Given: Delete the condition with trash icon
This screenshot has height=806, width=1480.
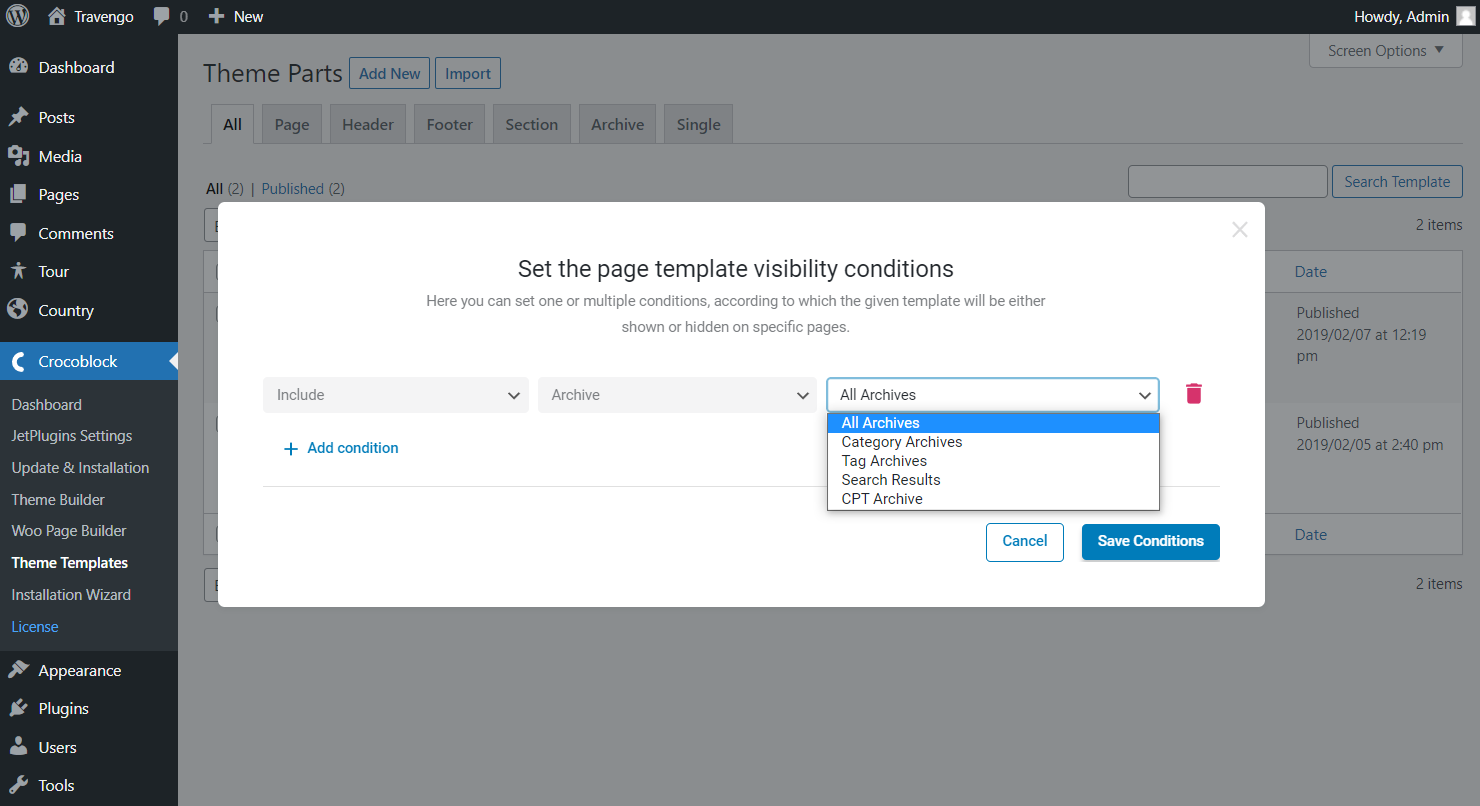Looking at the screenshot, I should 1193,394.
